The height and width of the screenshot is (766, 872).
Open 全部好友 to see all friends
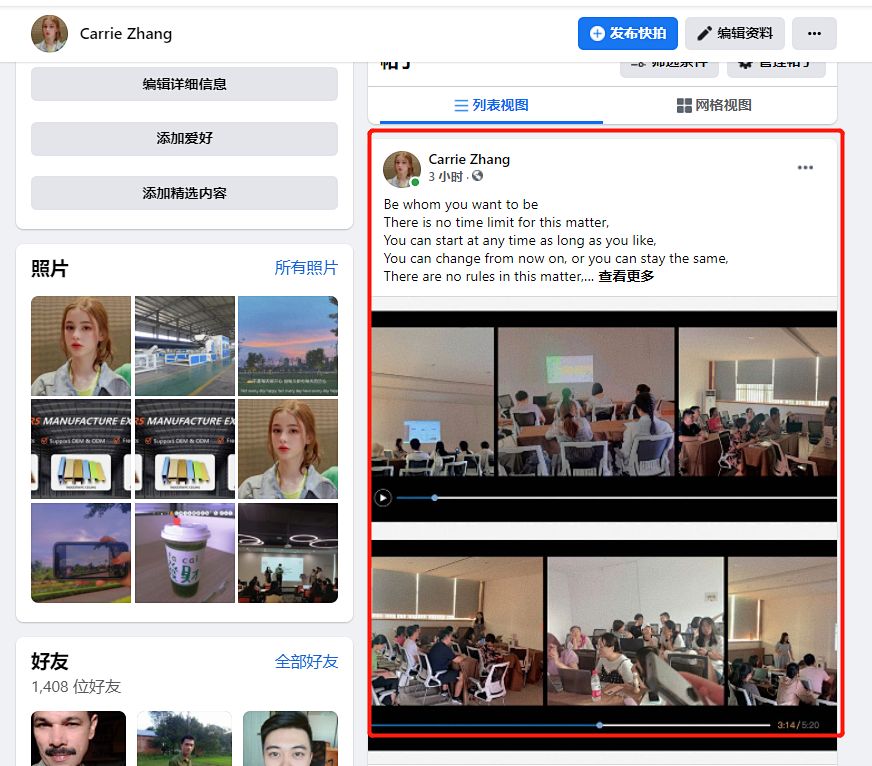point(307,661)
